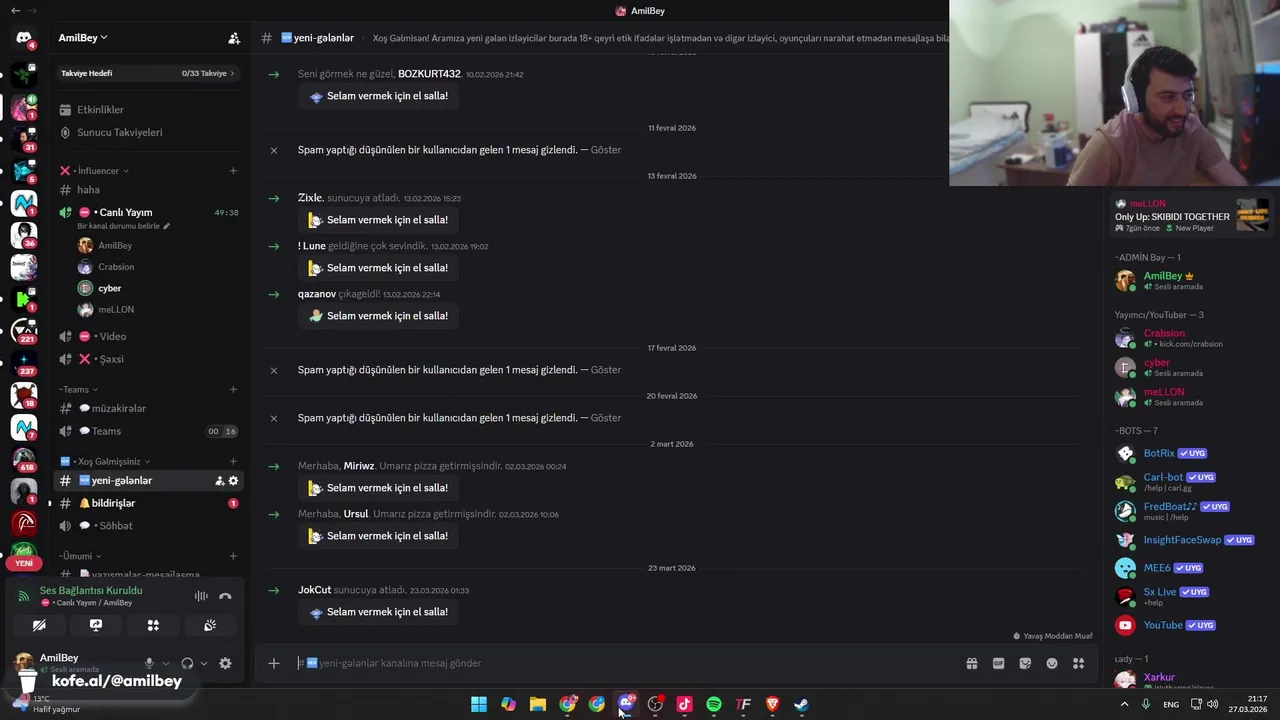Set channel status under Canlı Yayım
The height and width of the screenshot is (720, 1280).
tap(124, 226)
